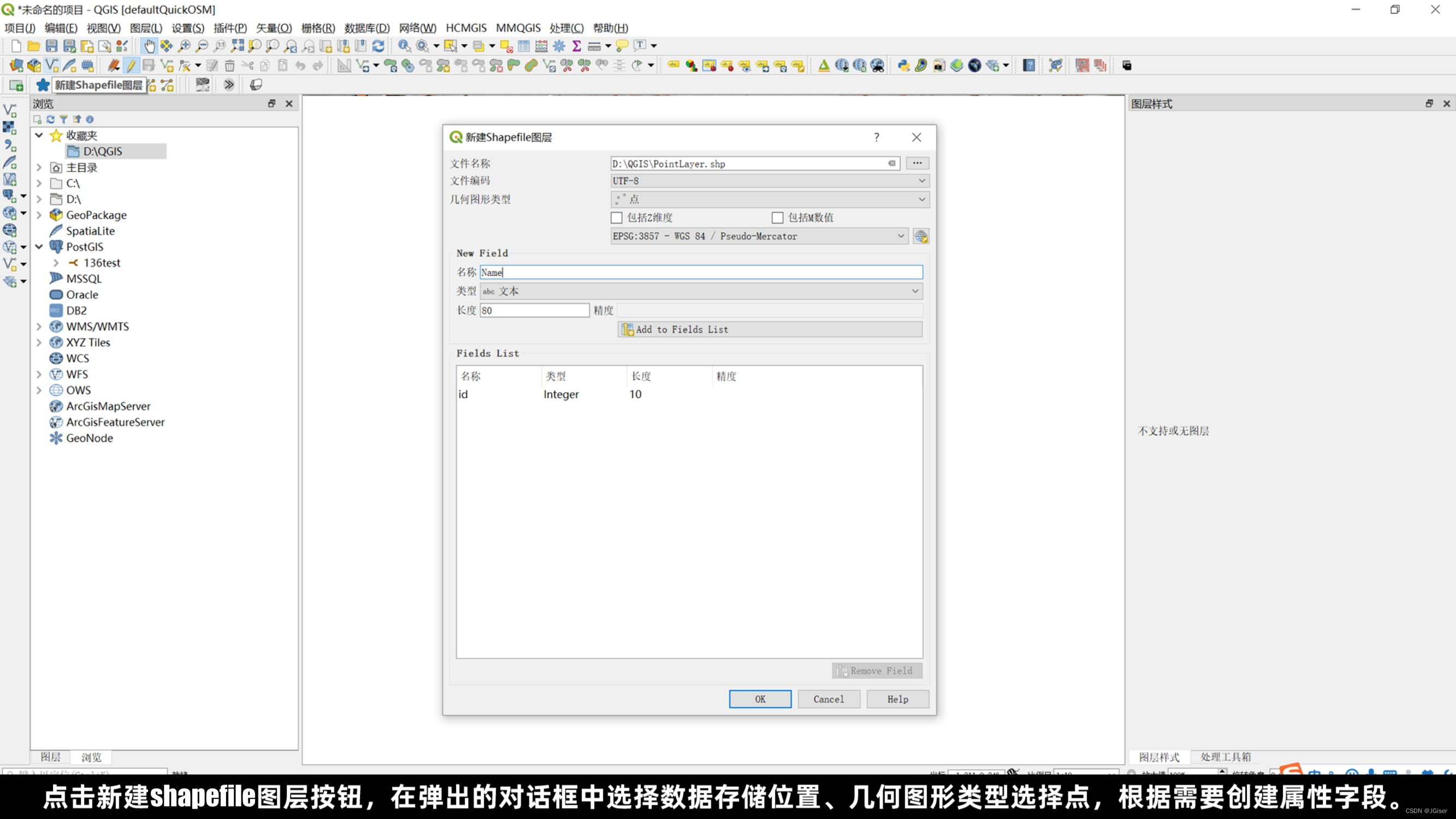Clear the file name field contents

tap(891, 163)
